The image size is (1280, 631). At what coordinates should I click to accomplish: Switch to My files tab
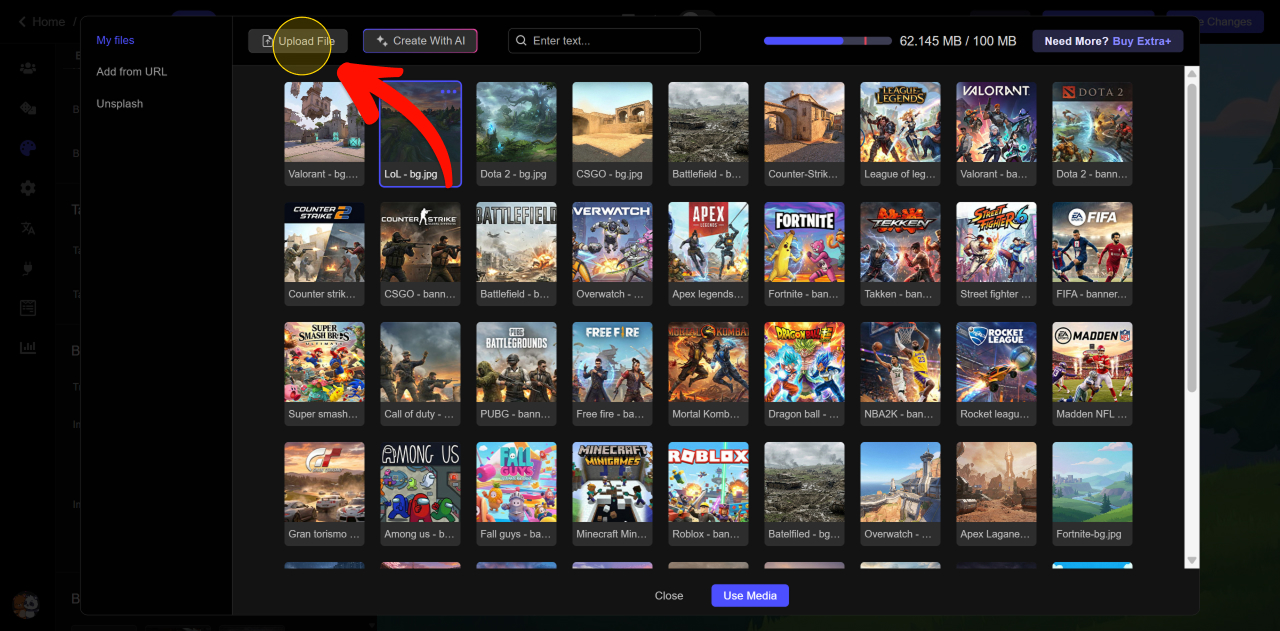(115, 40)
